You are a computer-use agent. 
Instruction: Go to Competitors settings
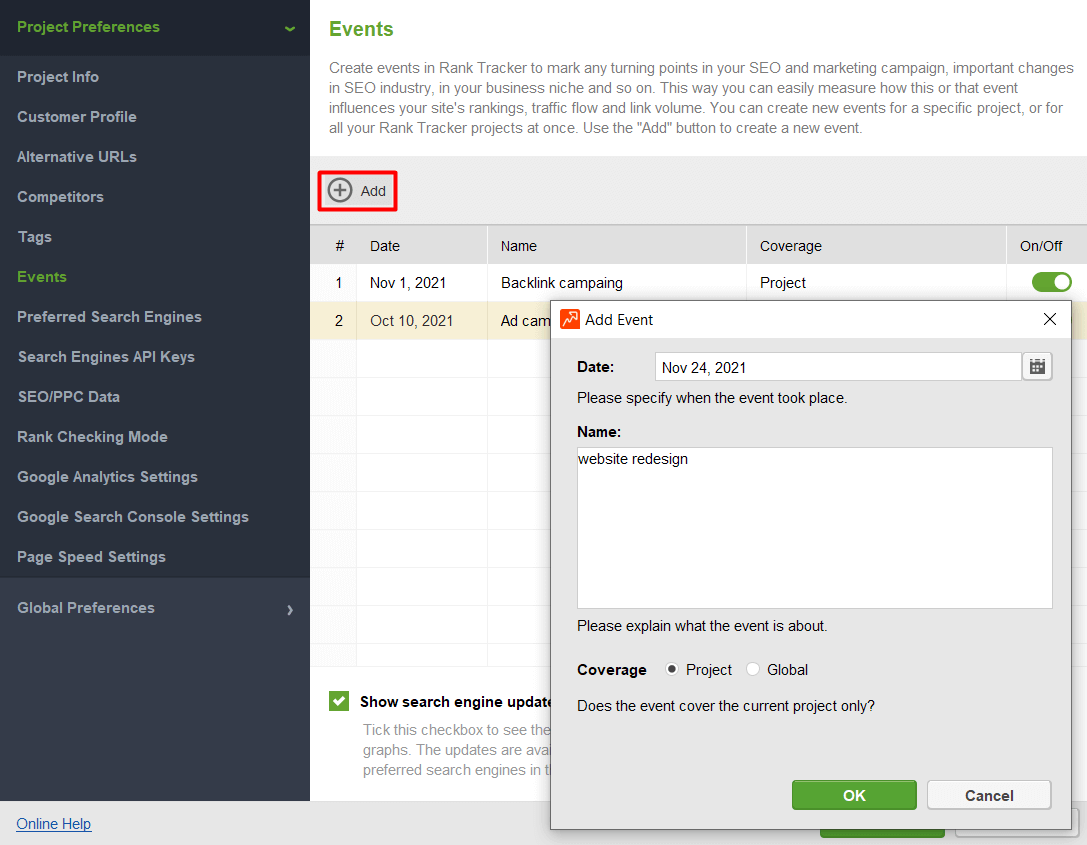click(x=60, y=196)
